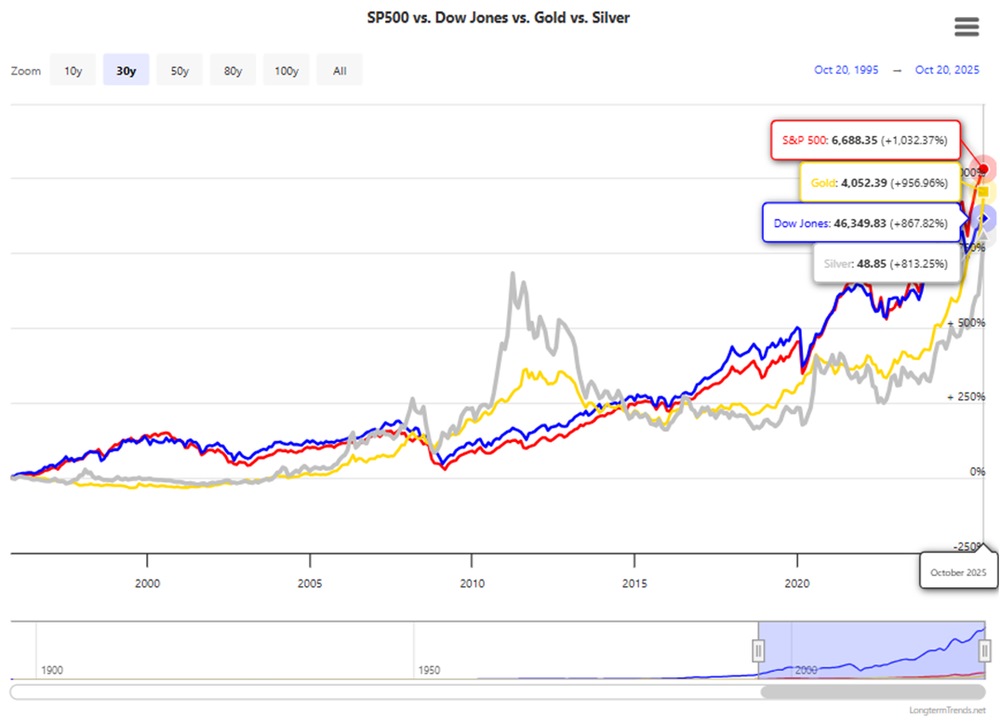
Task: Click the blue Dow Jones endpoint marker
Action: click(x=984, y=218)
